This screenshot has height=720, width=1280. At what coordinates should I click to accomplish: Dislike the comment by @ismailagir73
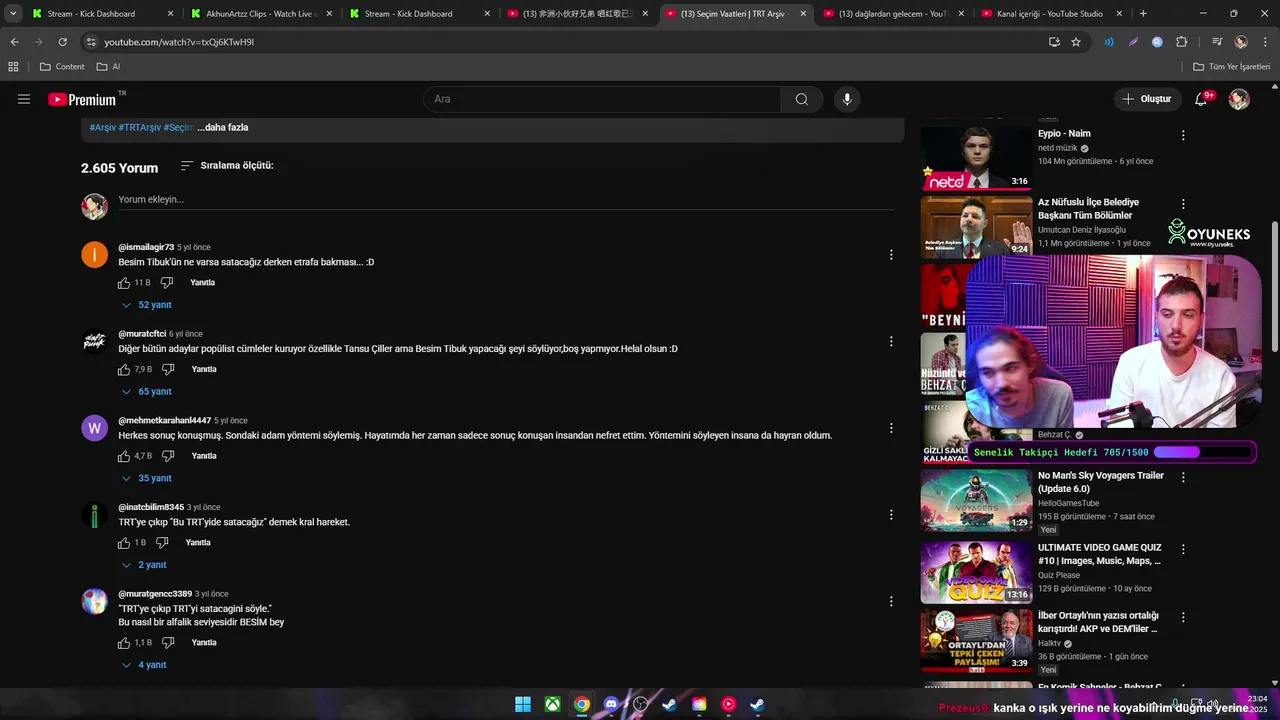click(167, 283)
